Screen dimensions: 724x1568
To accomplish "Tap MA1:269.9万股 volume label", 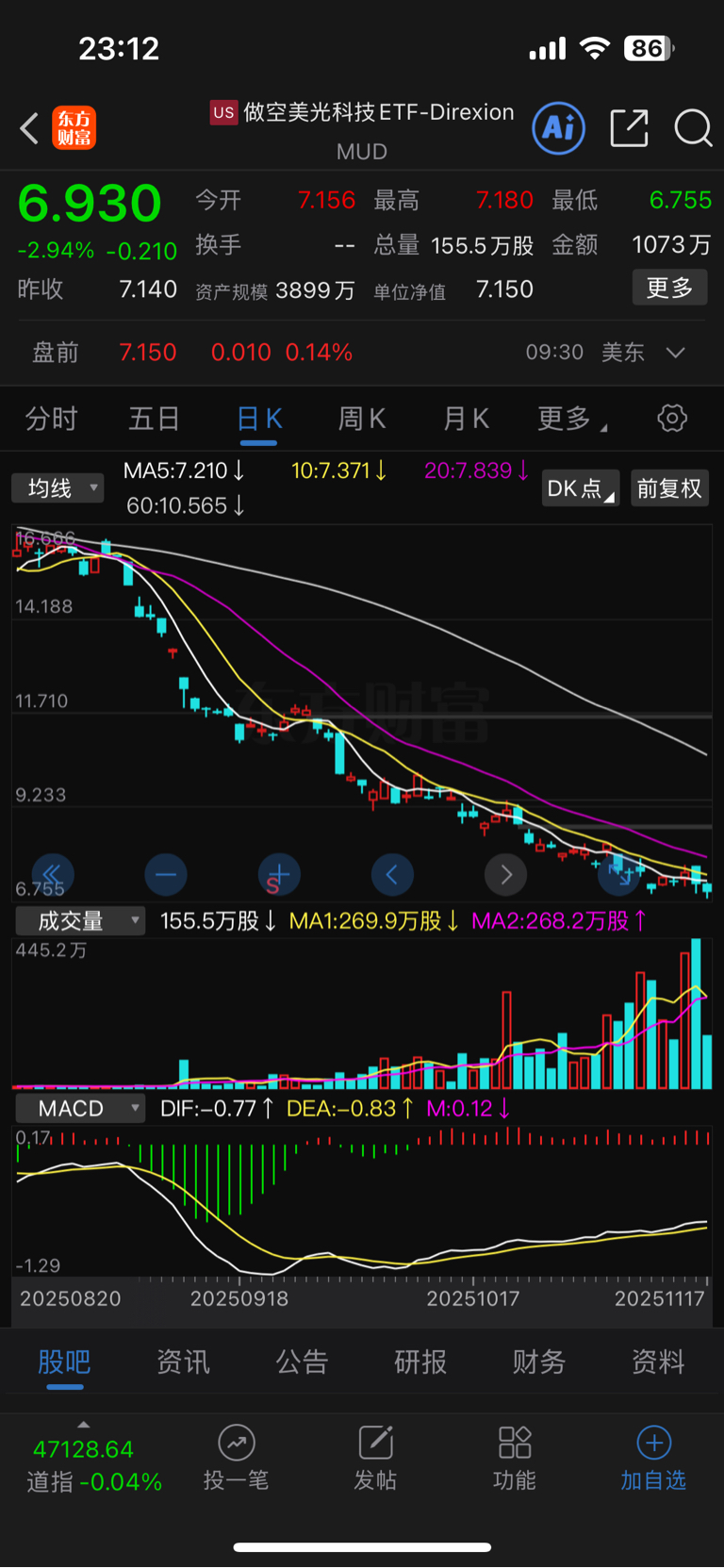I will point(374,921).
